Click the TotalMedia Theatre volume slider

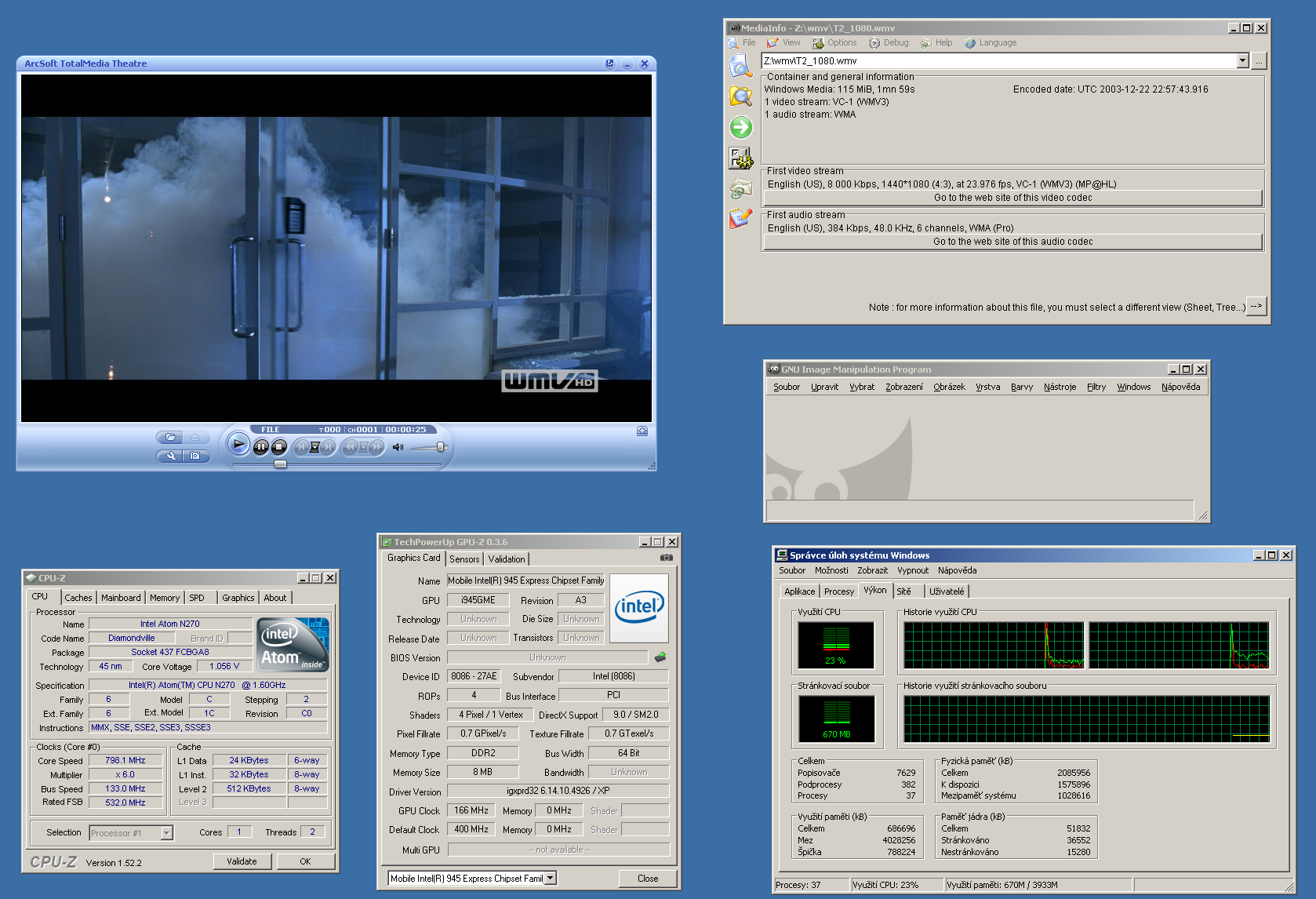tap(429, 447)
